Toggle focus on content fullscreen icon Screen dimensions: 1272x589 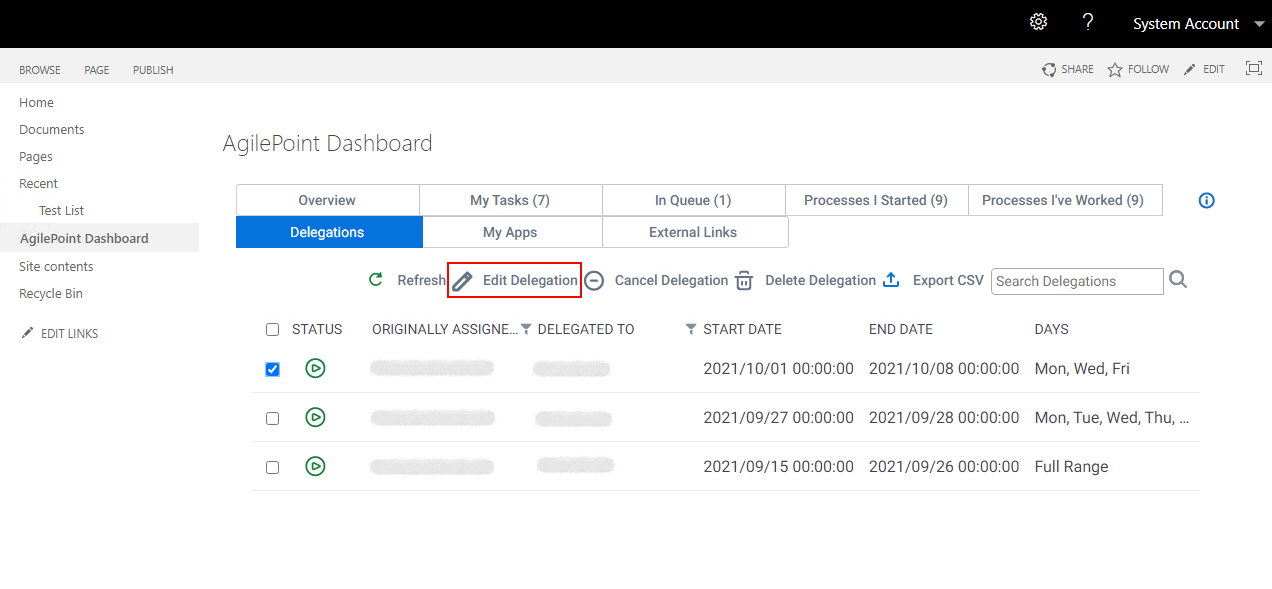click(1253, 68)
